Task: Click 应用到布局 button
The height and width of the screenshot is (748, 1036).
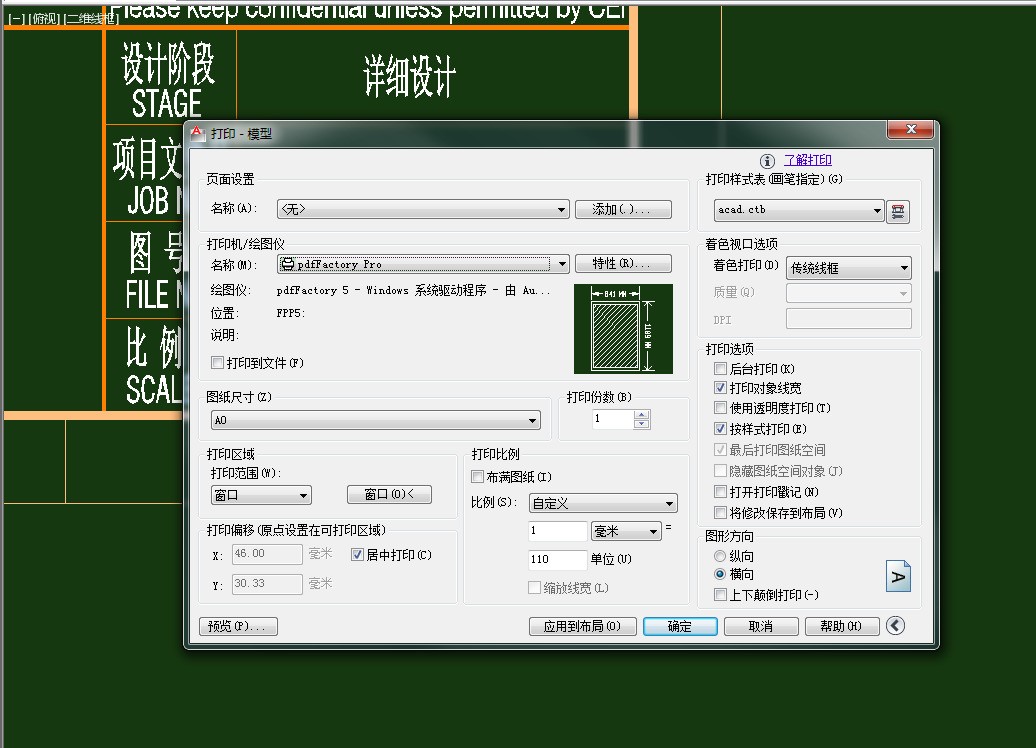Action: tap(583, 626)
